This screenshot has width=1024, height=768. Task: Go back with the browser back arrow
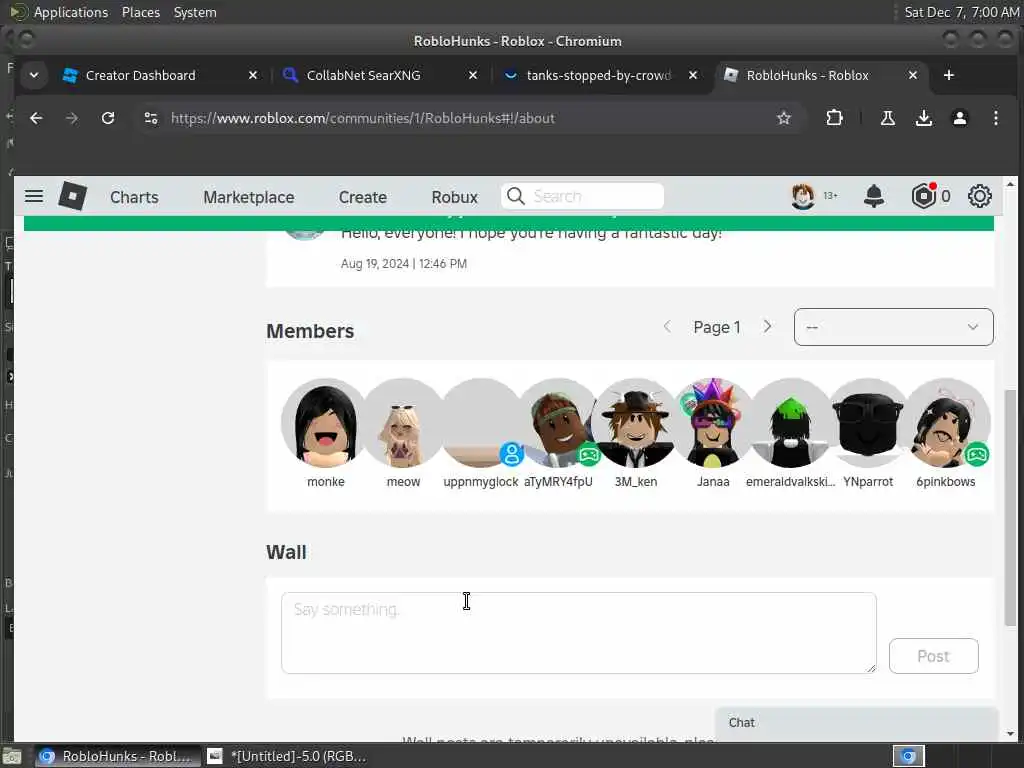[36, 118]
